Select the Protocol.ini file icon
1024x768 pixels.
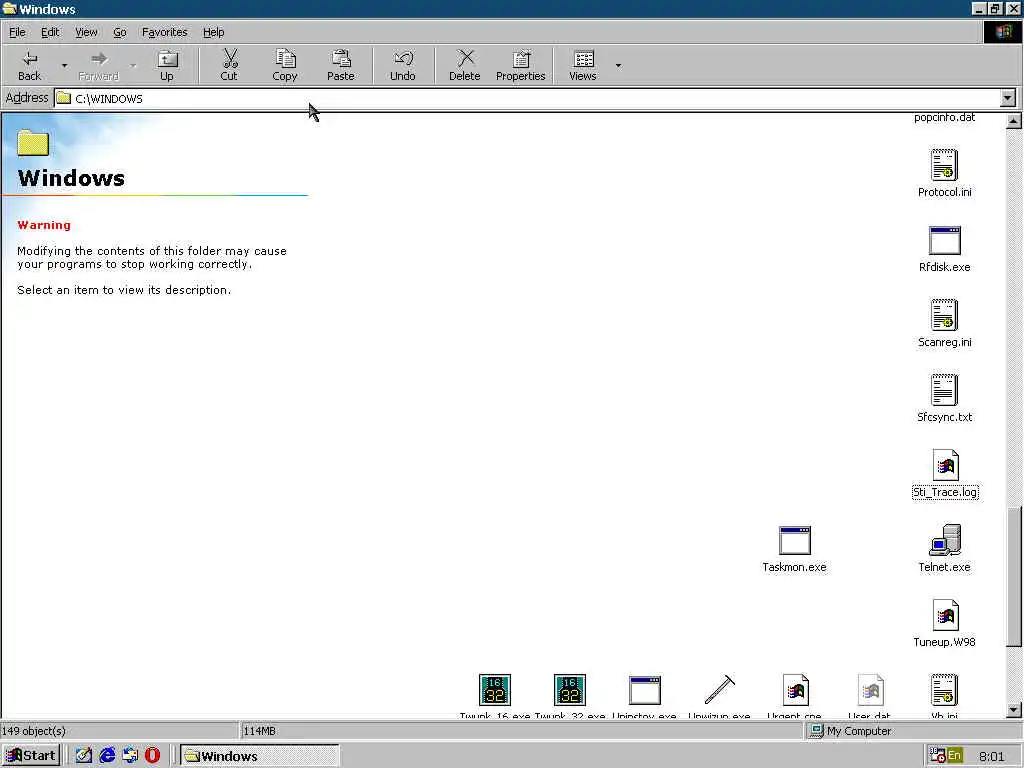[x=944, y=165]
